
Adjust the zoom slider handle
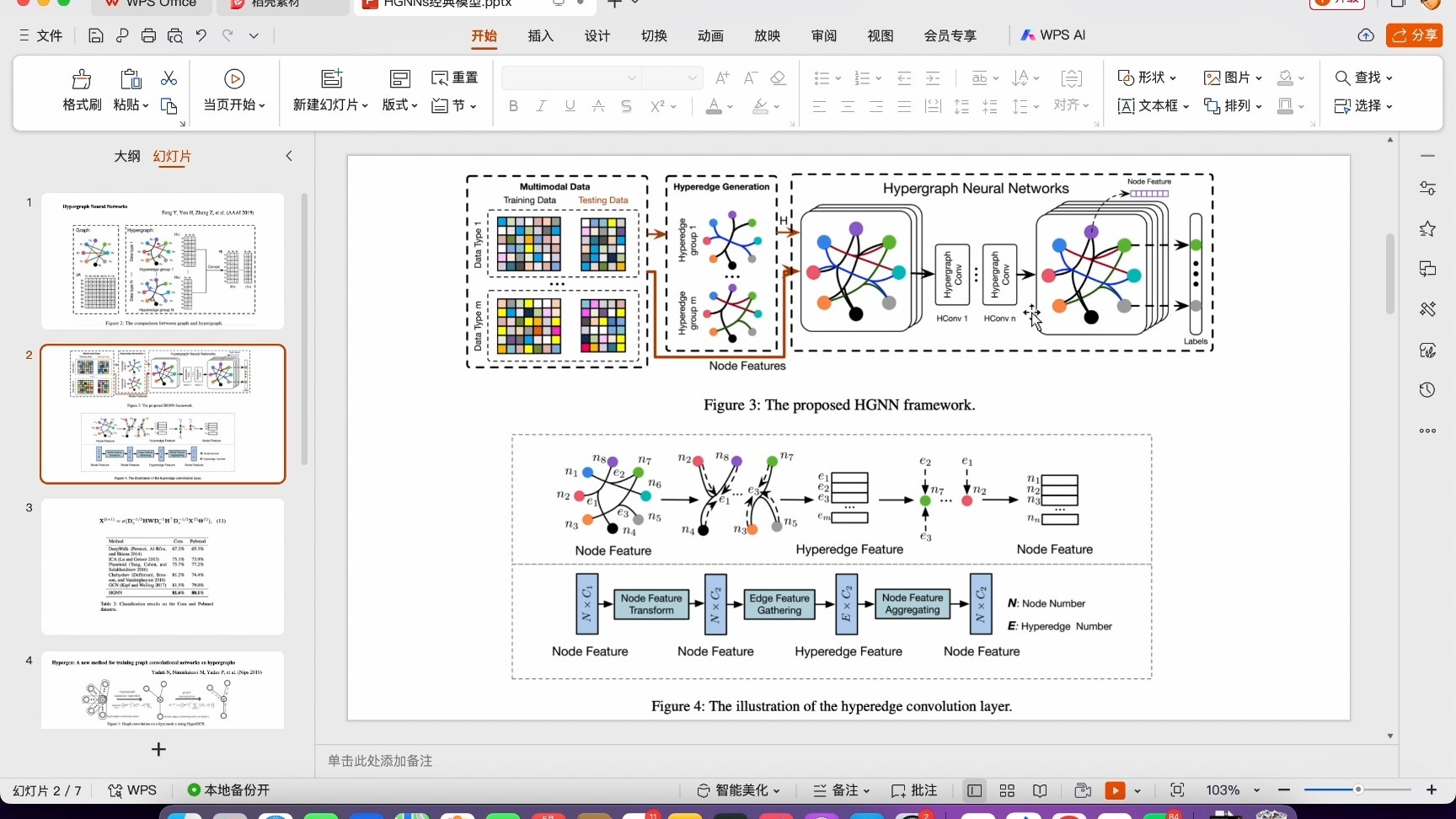click(x=1358, y=790)
